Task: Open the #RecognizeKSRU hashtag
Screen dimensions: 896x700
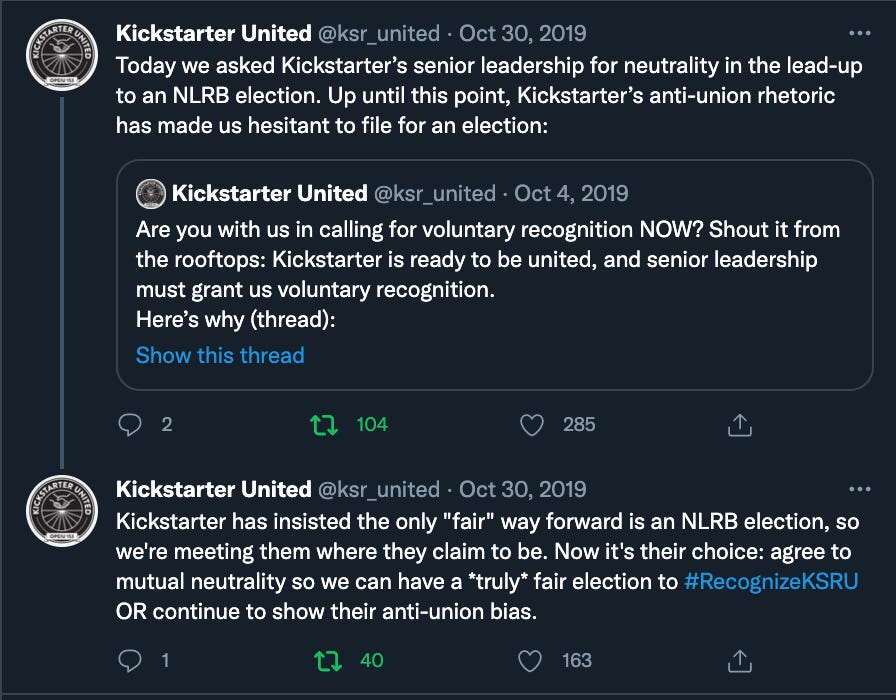Action: (x=771, y=582)
